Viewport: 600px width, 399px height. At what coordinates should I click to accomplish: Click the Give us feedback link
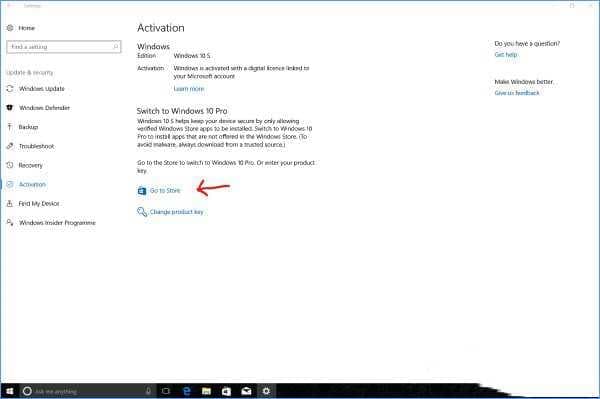coord(517,93)
